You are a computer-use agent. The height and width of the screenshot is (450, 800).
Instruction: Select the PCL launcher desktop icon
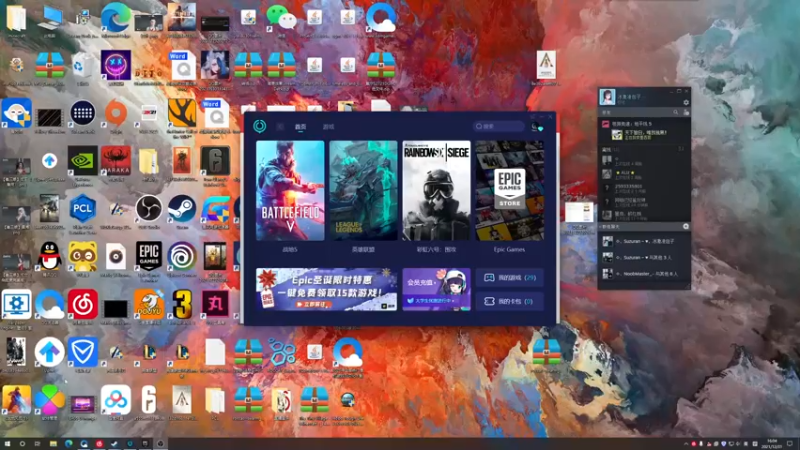coord(83,212)
